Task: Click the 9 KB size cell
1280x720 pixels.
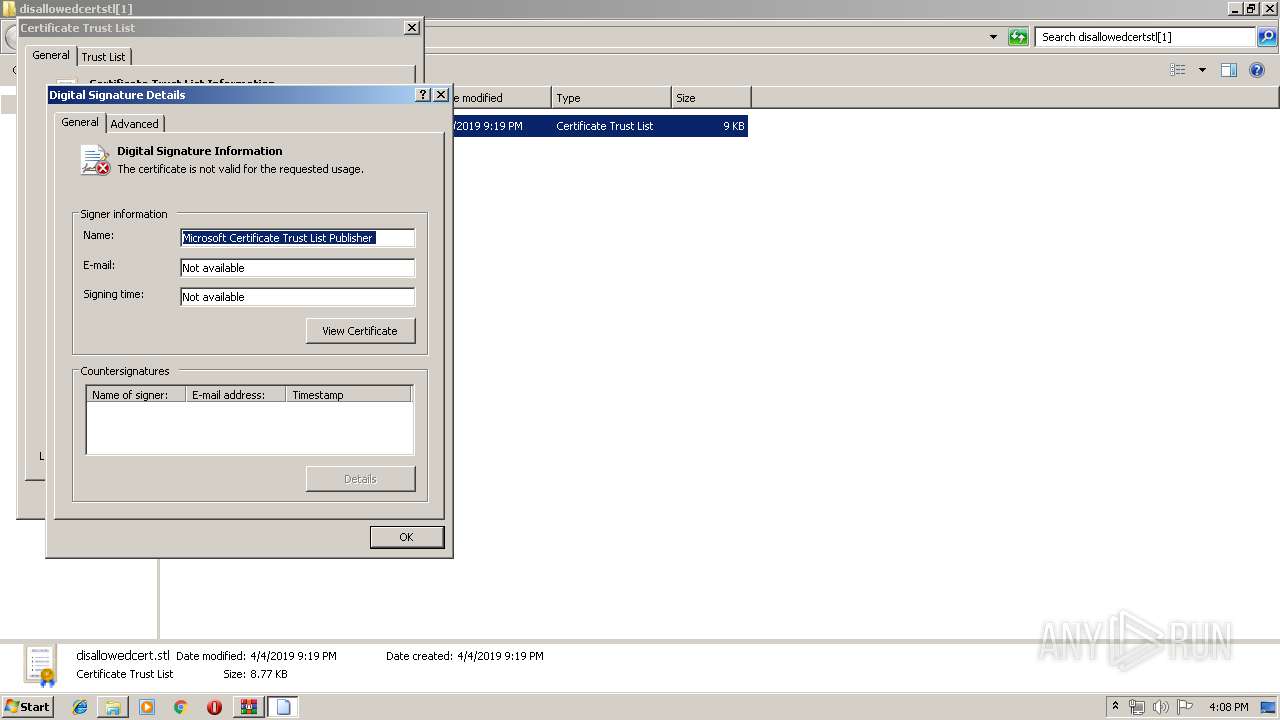Action: click(x=733, y=126)
